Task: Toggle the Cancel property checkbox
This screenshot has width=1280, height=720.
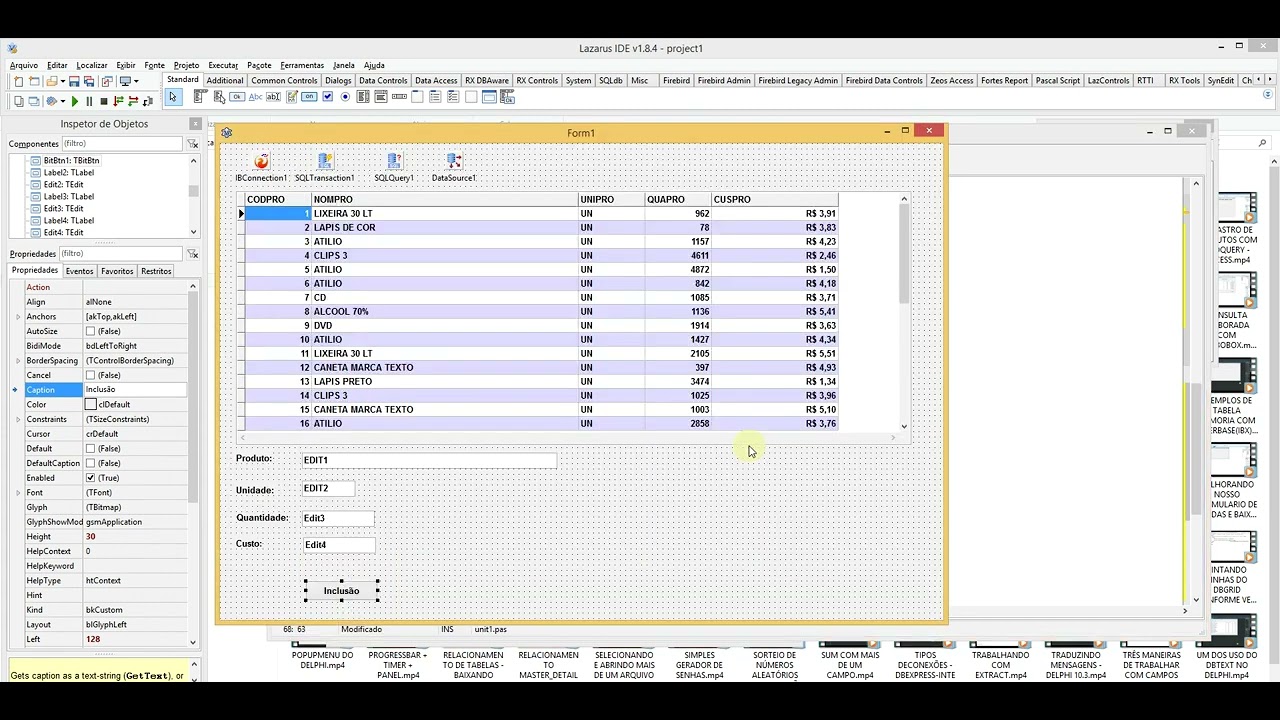Action: coord(91,375)
